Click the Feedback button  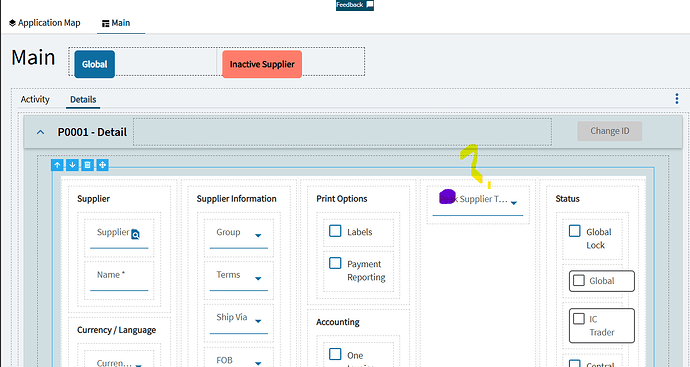click(x=355, y=5)
